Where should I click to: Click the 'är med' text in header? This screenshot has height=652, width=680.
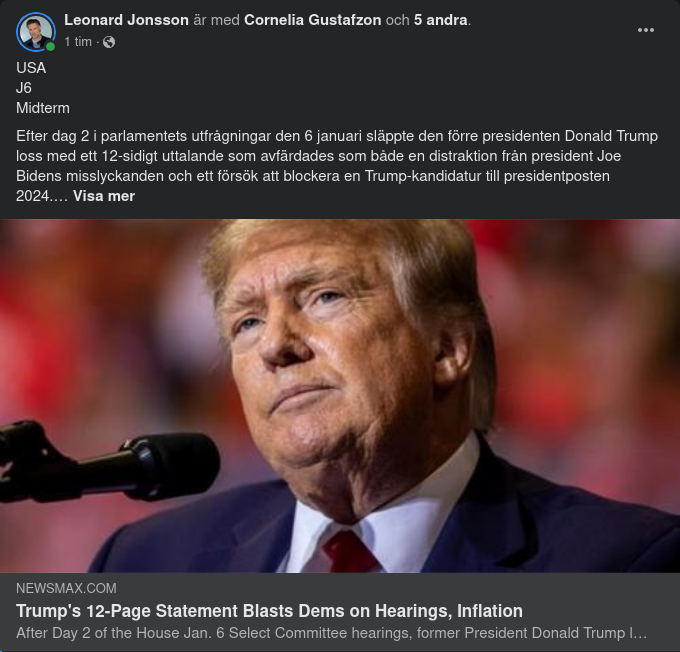pyautogui.click(x=216, y=20)
